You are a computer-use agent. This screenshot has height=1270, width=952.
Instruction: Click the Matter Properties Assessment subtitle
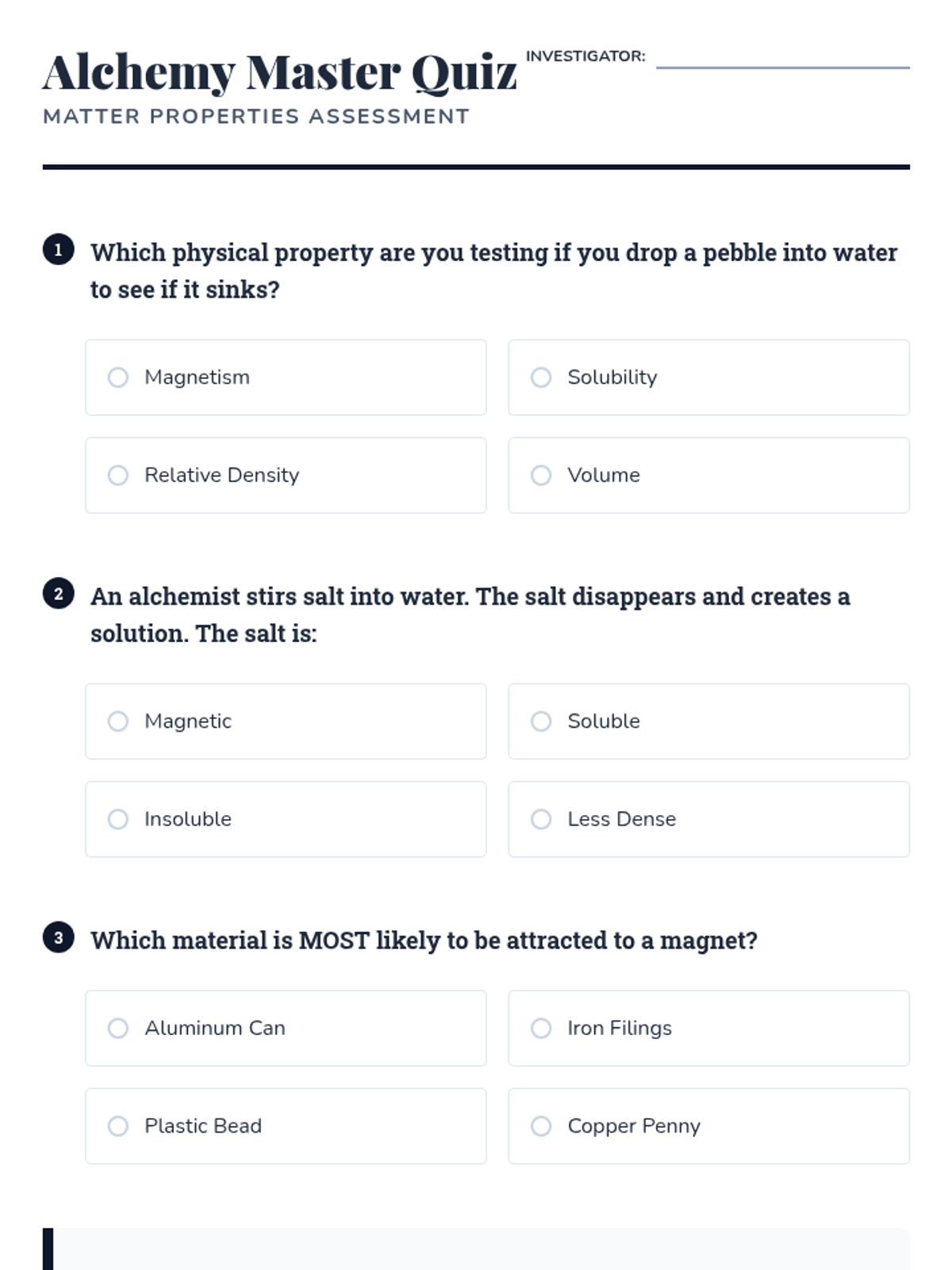(x=256, y=117)
